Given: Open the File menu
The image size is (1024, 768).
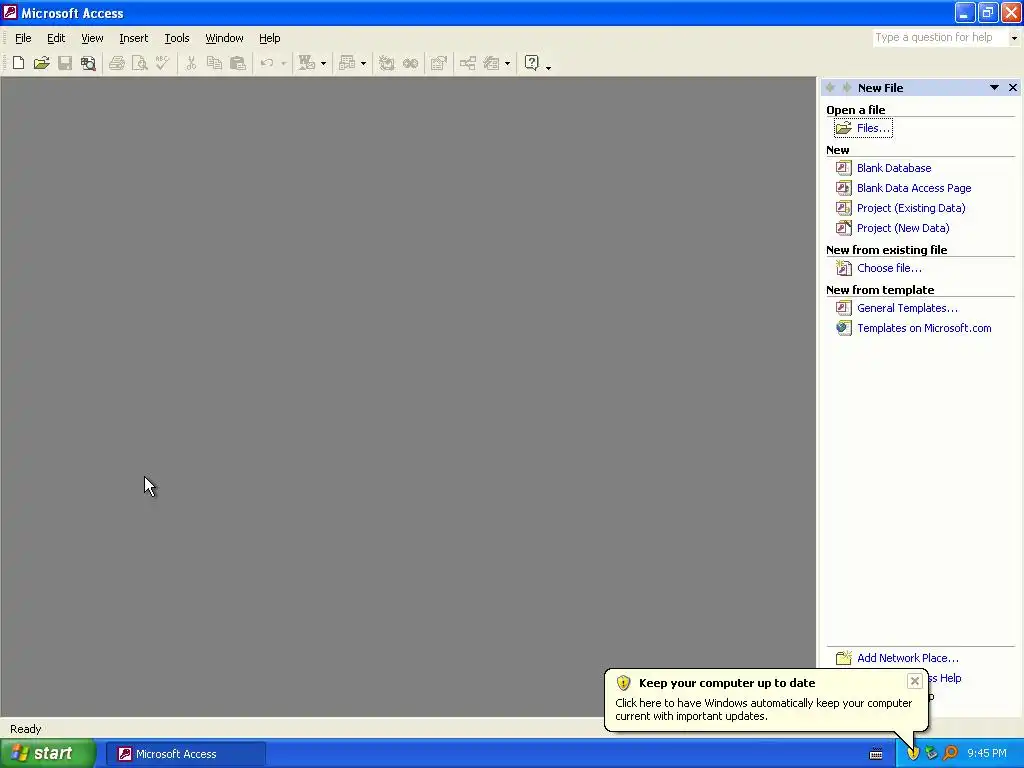Looking at the screenshot, I should (x=23, y=38).
